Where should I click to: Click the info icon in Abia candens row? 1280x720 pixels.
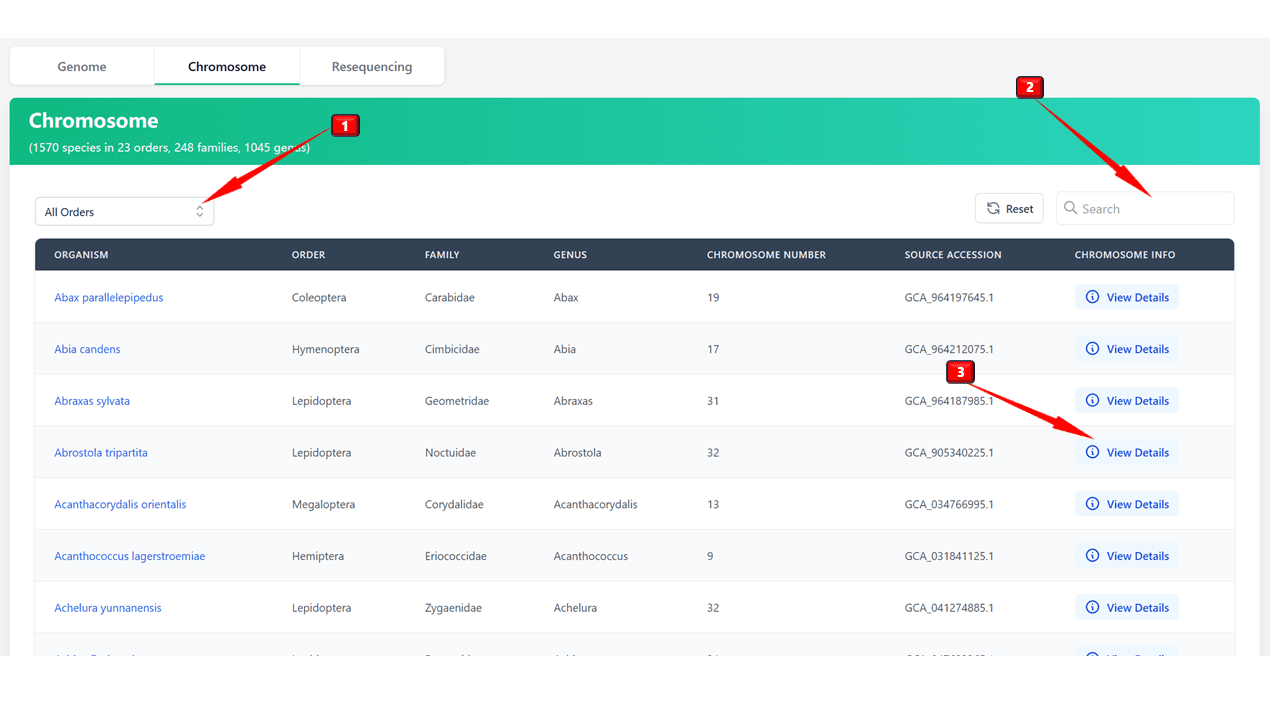(1092, 349)
